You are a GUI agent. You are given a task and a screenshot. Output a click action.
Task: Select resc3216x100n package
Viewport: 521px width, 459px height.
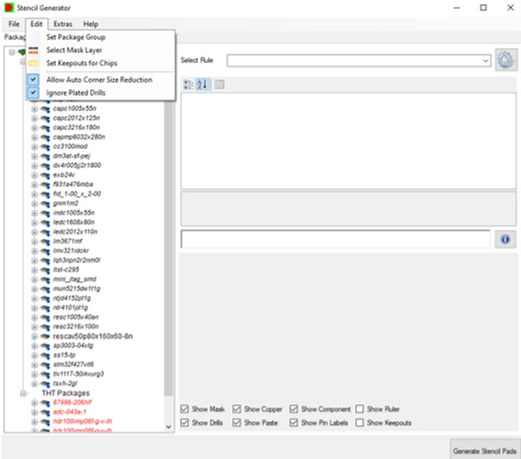[76, 327]
